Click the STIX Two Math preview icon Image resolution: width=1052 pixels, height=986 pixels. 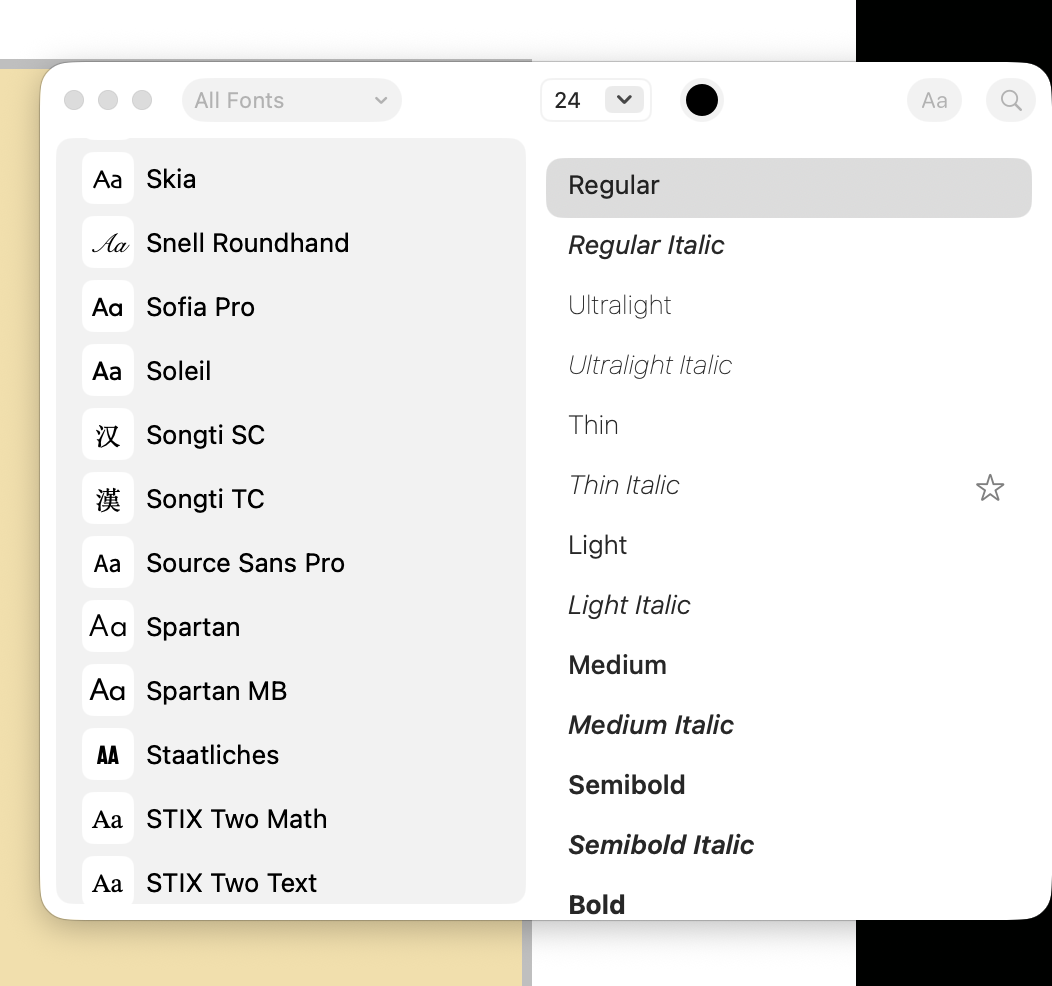coord(108,819)
